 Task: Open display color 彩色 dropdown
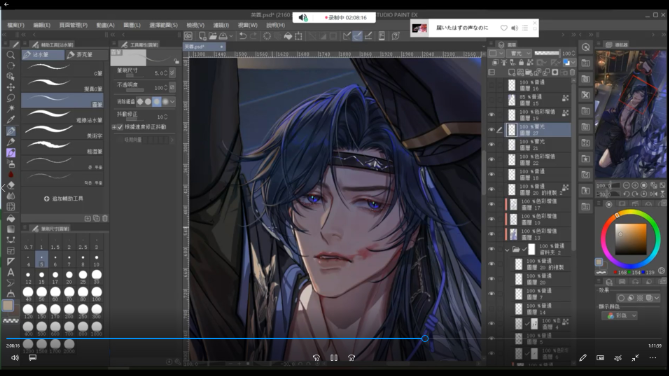click(x=620, y=315)
